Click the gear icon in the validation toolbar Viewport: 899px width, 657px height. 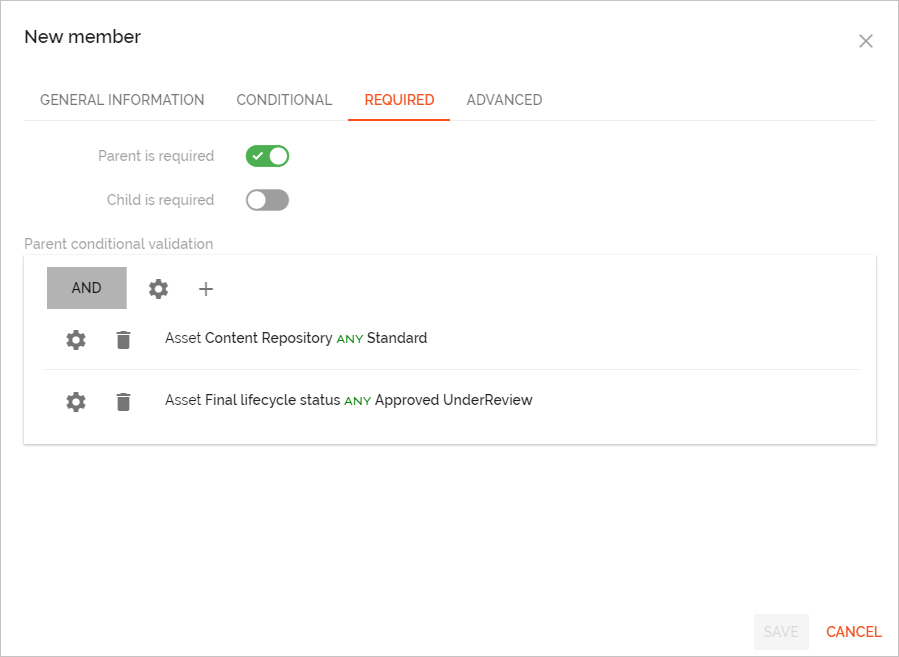point(157,288)
